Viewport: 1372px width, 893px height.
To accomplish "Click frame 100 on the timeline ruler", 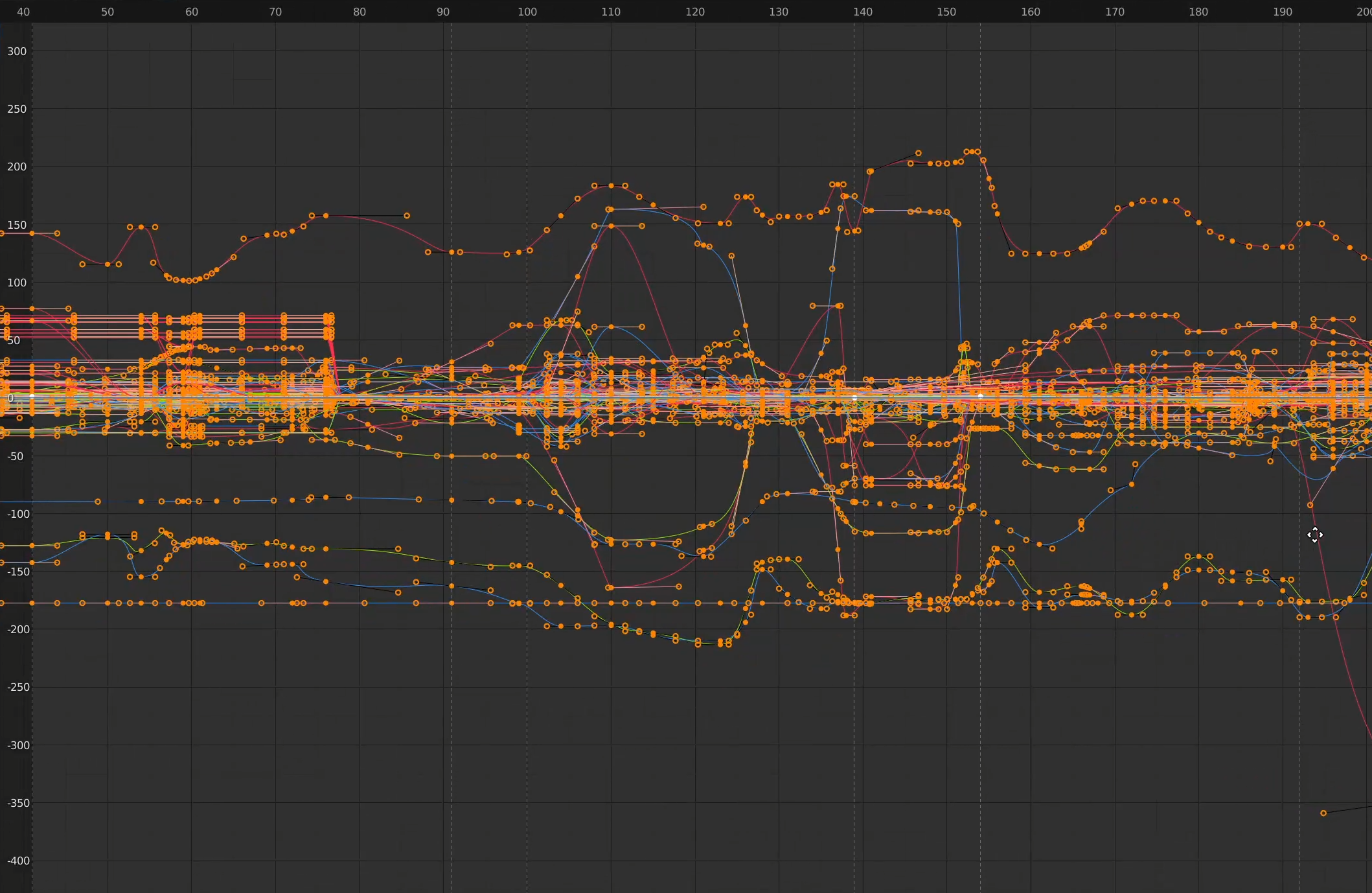I will (527, 12).
